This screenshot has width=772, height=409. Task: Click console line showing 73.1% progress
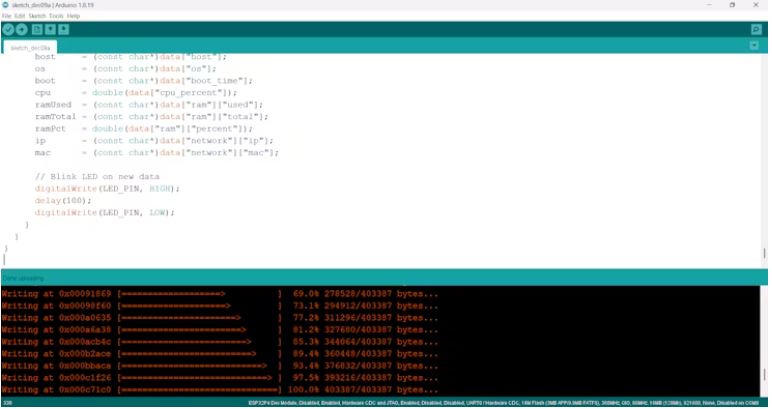pos(220,306)
